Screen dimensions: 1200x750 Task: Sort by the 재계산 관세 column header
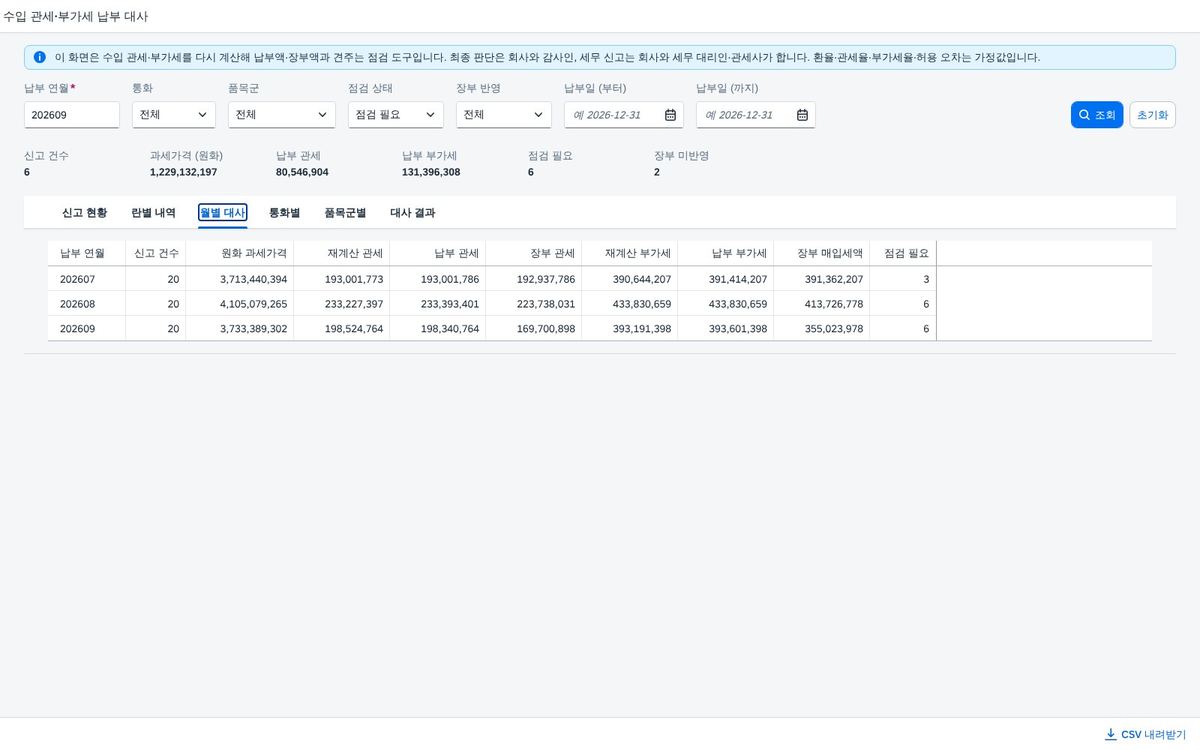pyautogui.click(x=341, y=253)
